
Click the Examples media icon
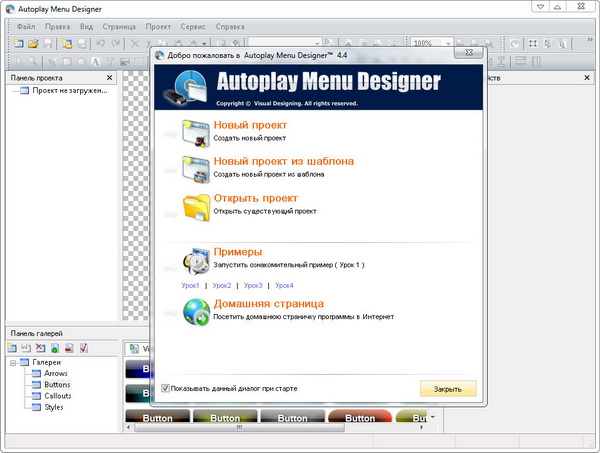point(196,261)
